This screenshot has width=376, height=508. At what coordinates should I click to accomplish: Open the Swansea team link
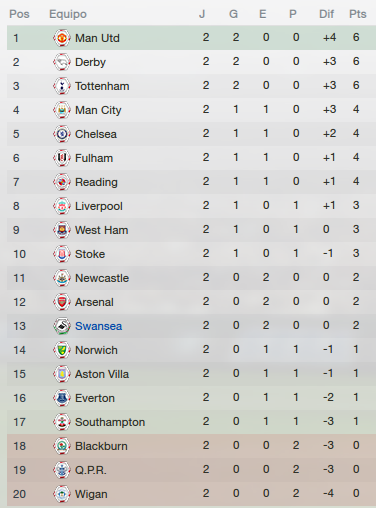[x=98, y=326]
